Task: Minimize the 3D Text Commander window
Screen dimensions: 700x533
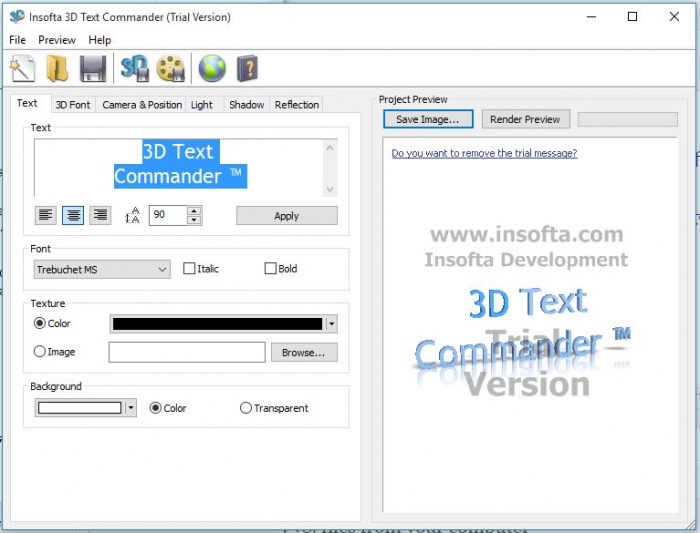Action: [x=592, y=17]
